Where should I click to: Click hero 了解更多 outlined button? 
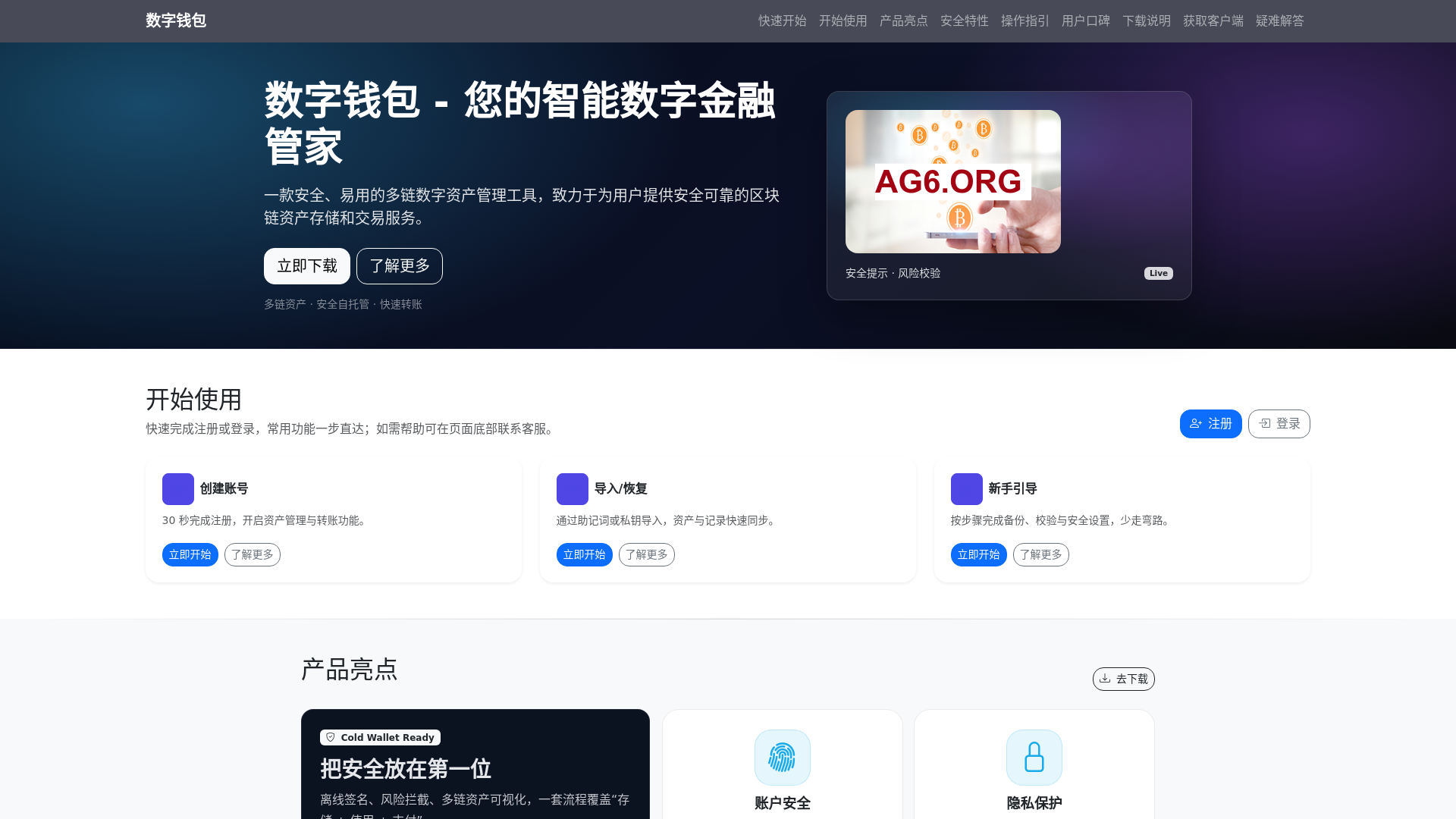tap(400, 266)
